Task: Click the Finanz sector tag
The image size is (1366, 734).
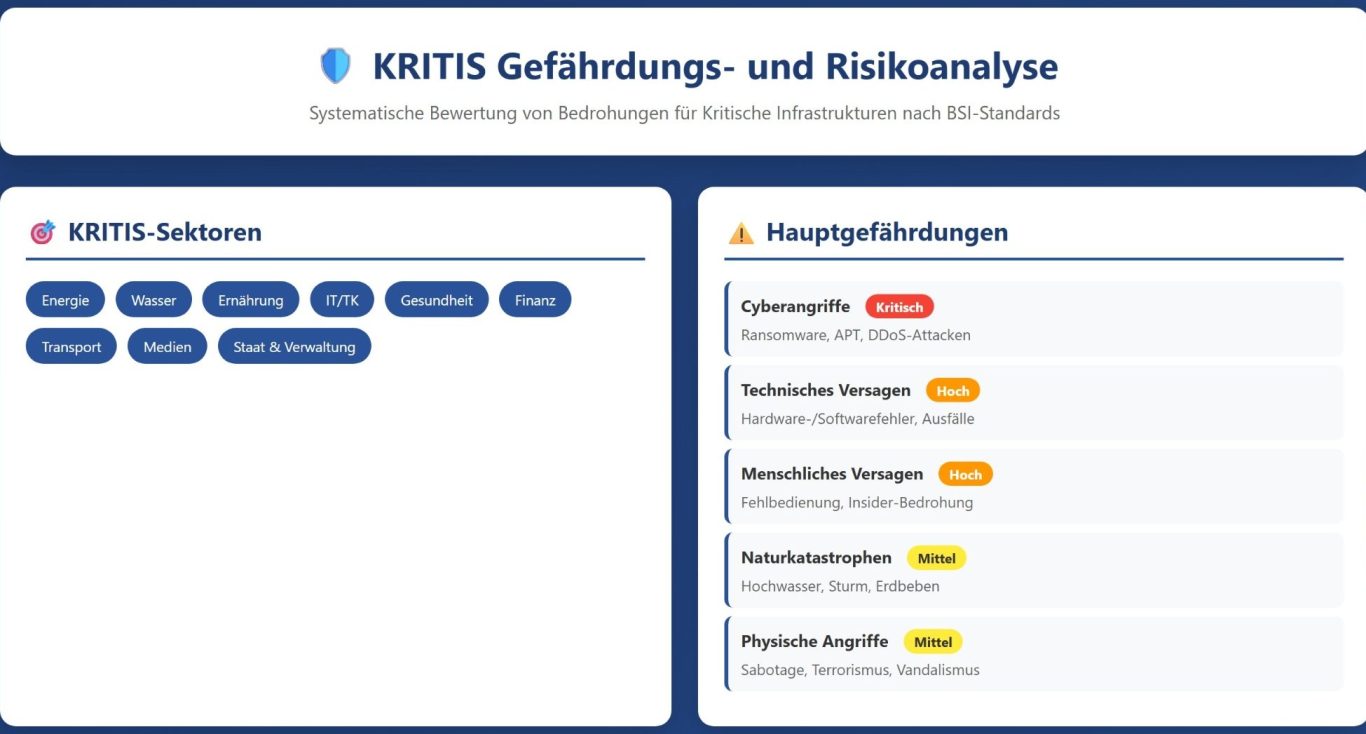Action: tap(534, 300)
